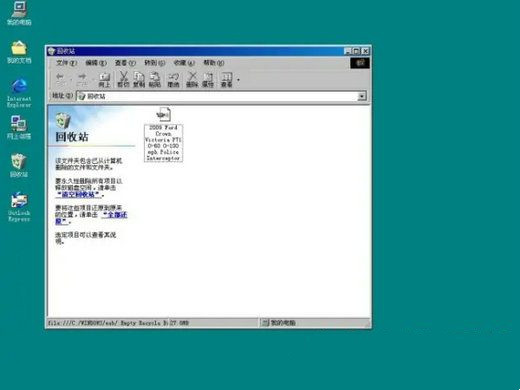
Task: Open the 转到 (Go) menu
Action: click(x=154, y=63)
